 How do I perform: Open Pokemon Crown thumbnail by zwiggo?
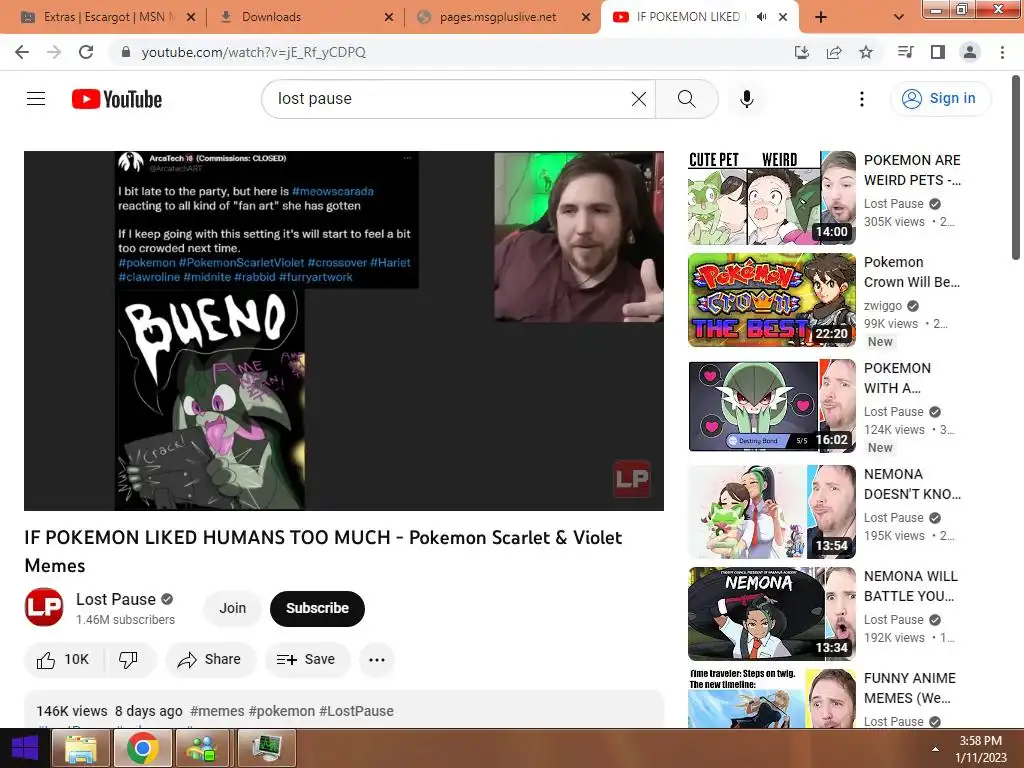[x=772, y=300]
